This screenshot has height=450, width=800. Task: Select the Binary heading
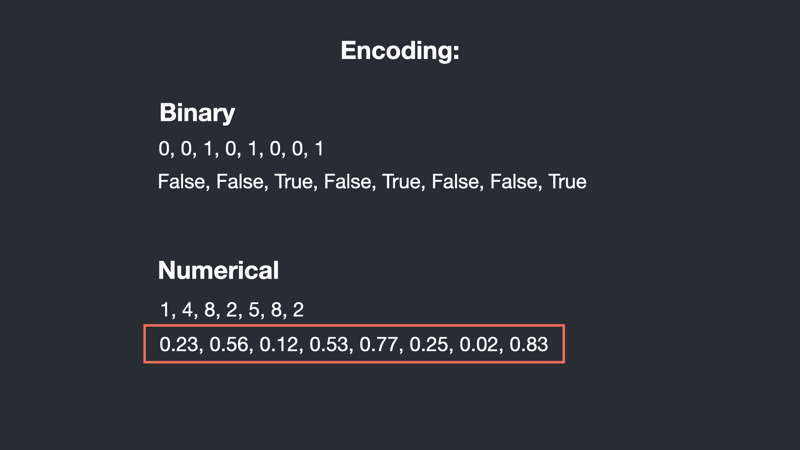(197, 113)
